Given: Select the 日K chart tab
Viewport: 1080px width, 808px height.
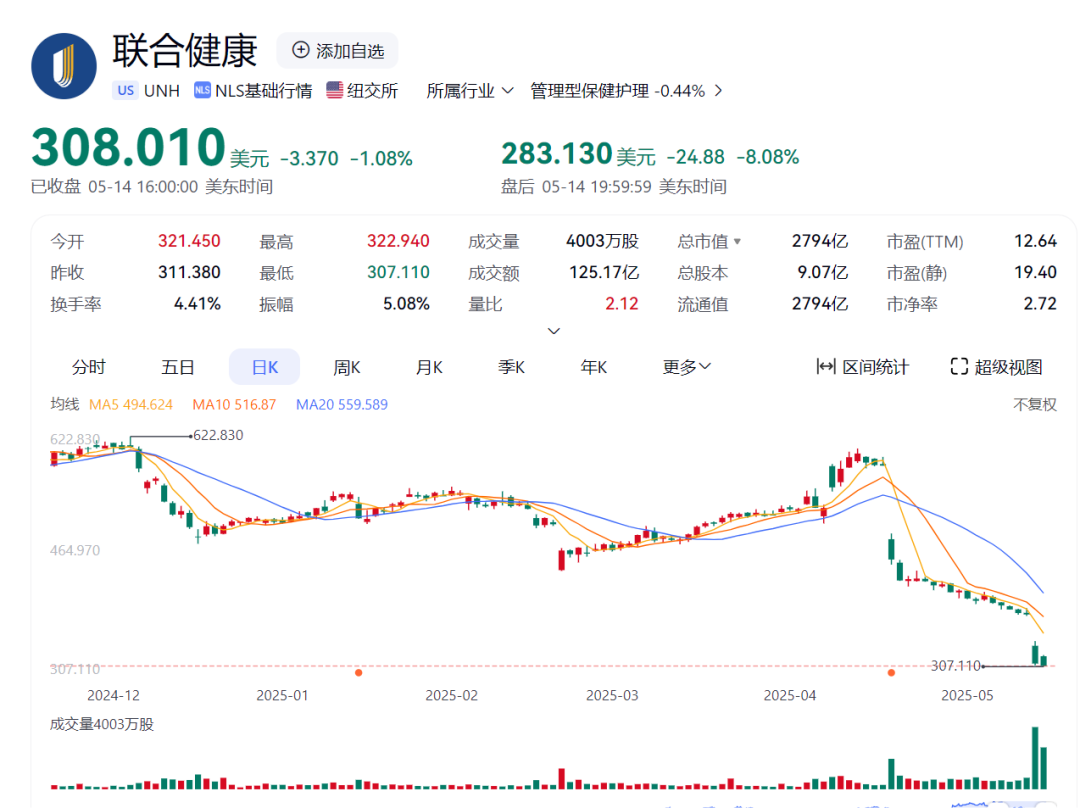Looking at the screenshot, I should pyautogui.click(x=264, y=367).
